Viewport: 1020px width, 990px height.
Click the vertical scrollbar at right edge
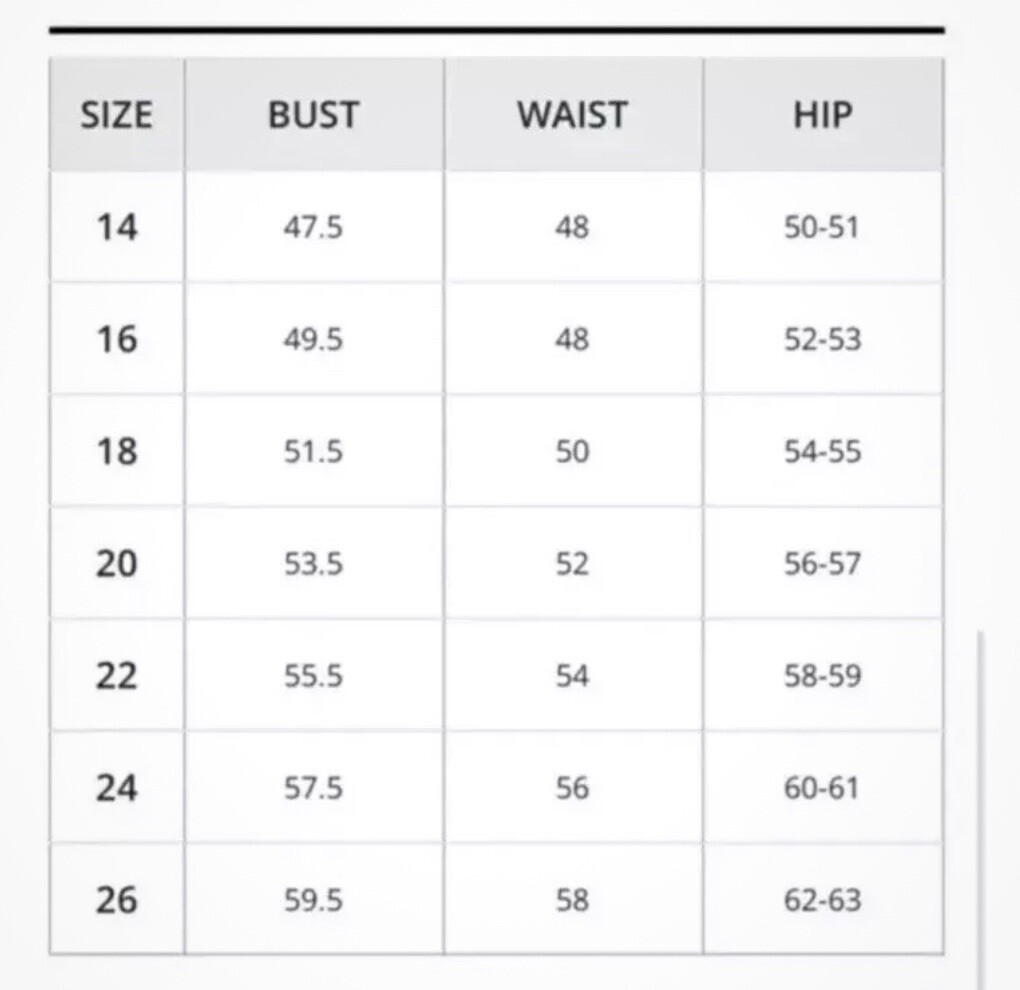click(980, 810)
